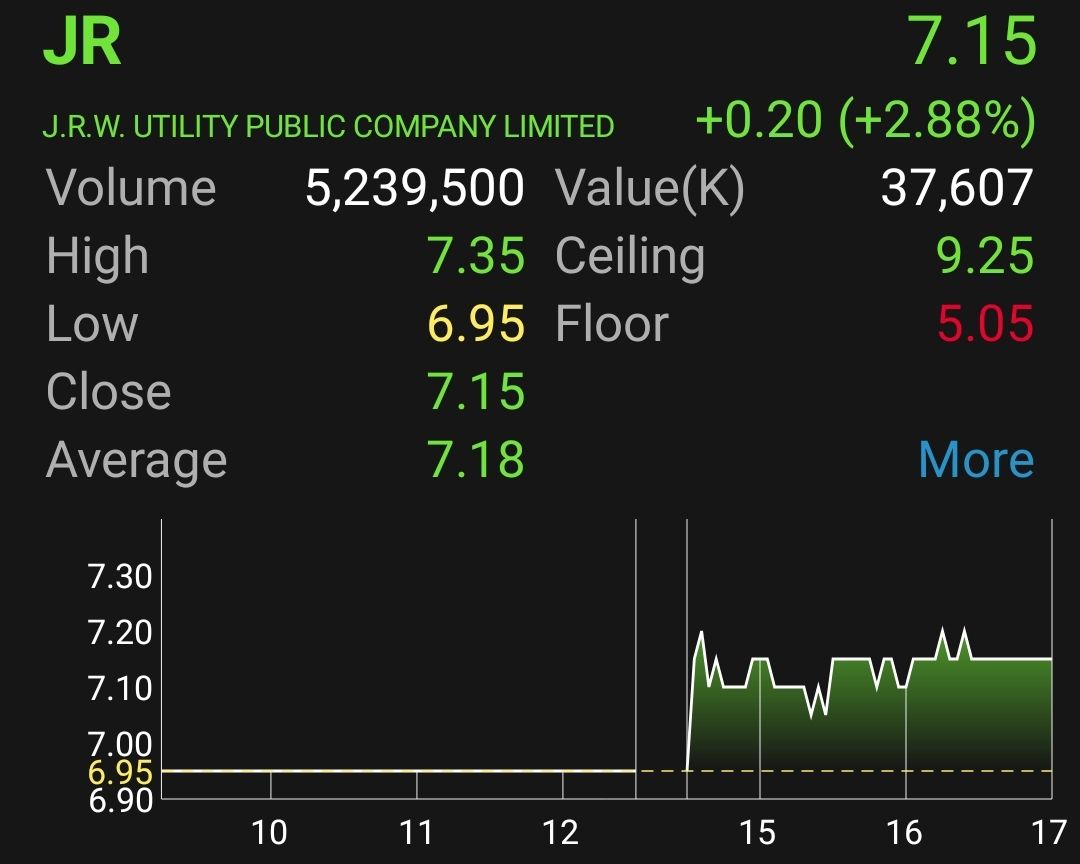This screenshot has height=864, width=1080.
Task: Tap the 7.10 price axis label
Action: coord(120,688)
